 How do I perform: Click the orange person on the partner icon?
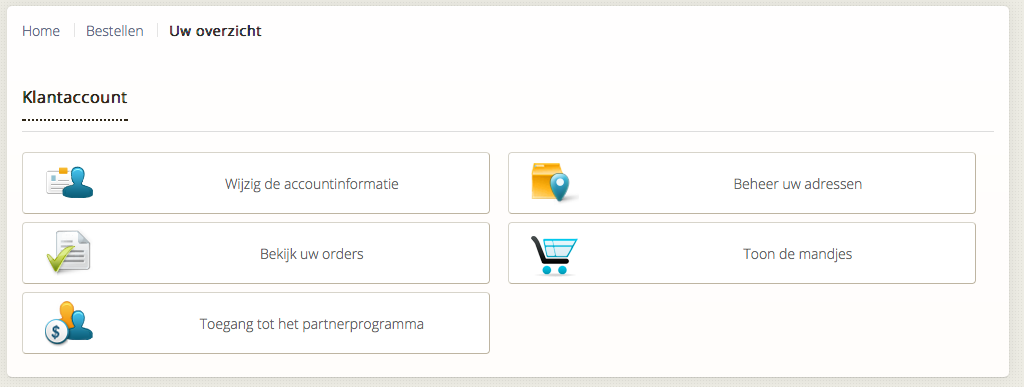point(67,311)
